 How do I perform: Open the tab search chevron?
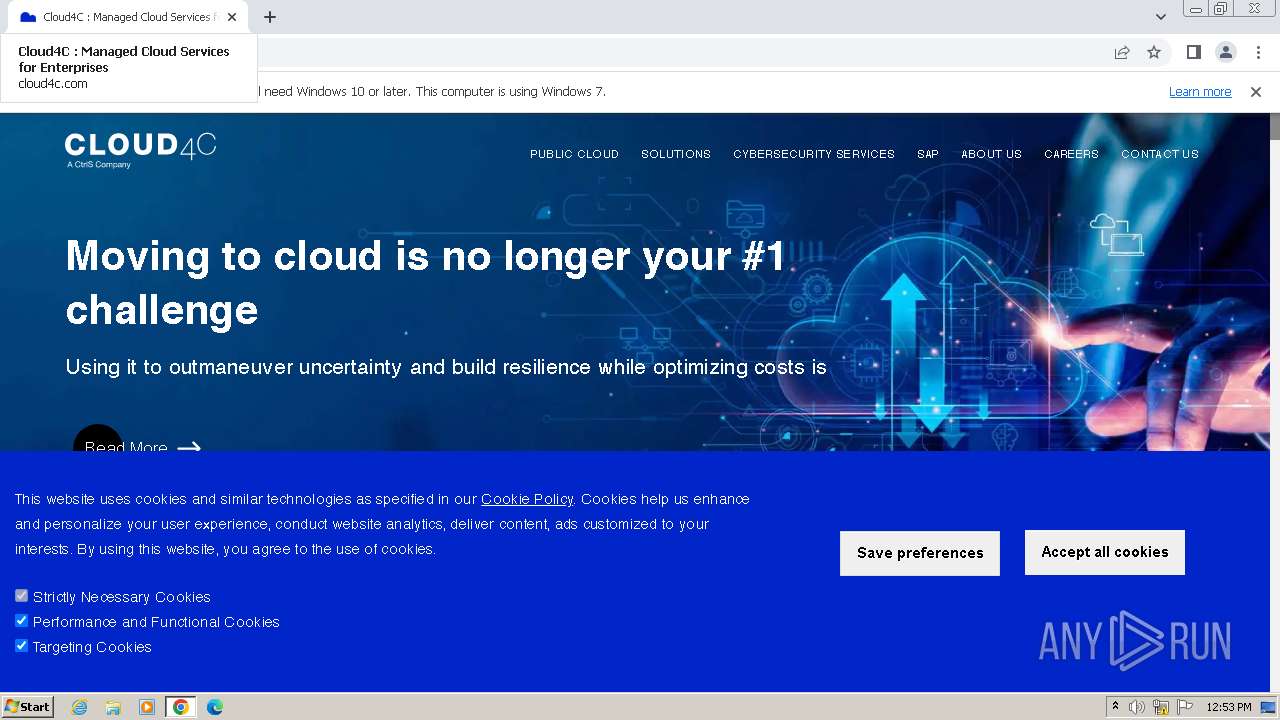coord(1160,17)
